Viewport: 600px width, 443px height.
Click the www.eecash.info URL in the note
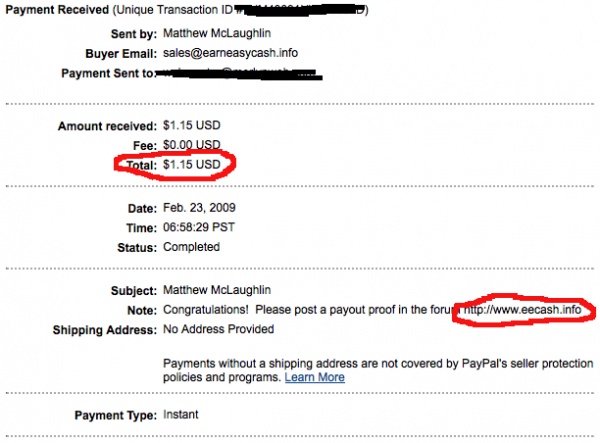521,310
